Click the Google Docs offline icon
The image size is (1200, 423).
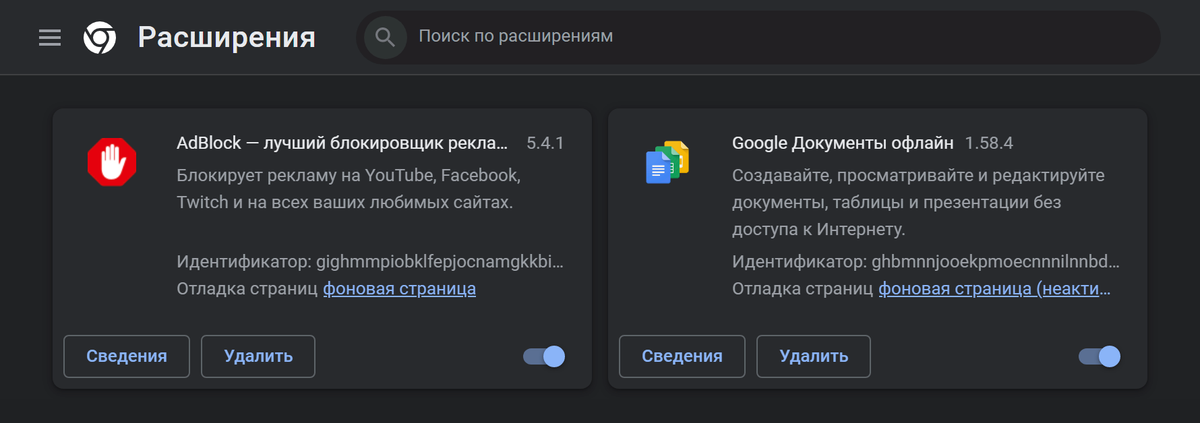click(x=667, y=162)
